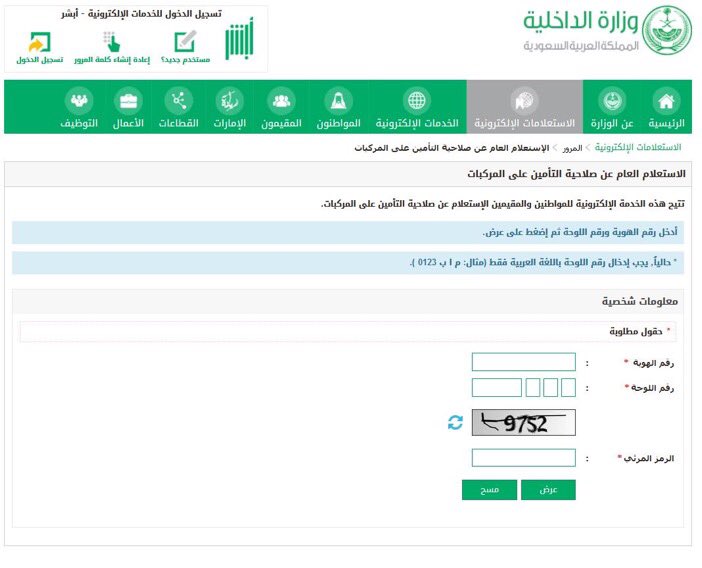702x568 pixels.
Task: Open الخدمات الإلكترونية menu label
Action: pos(417,123)
